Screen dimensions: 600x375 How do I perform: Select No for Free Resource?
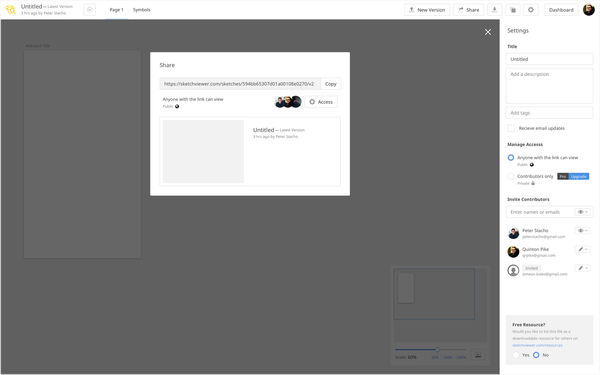tap(536, 355)
